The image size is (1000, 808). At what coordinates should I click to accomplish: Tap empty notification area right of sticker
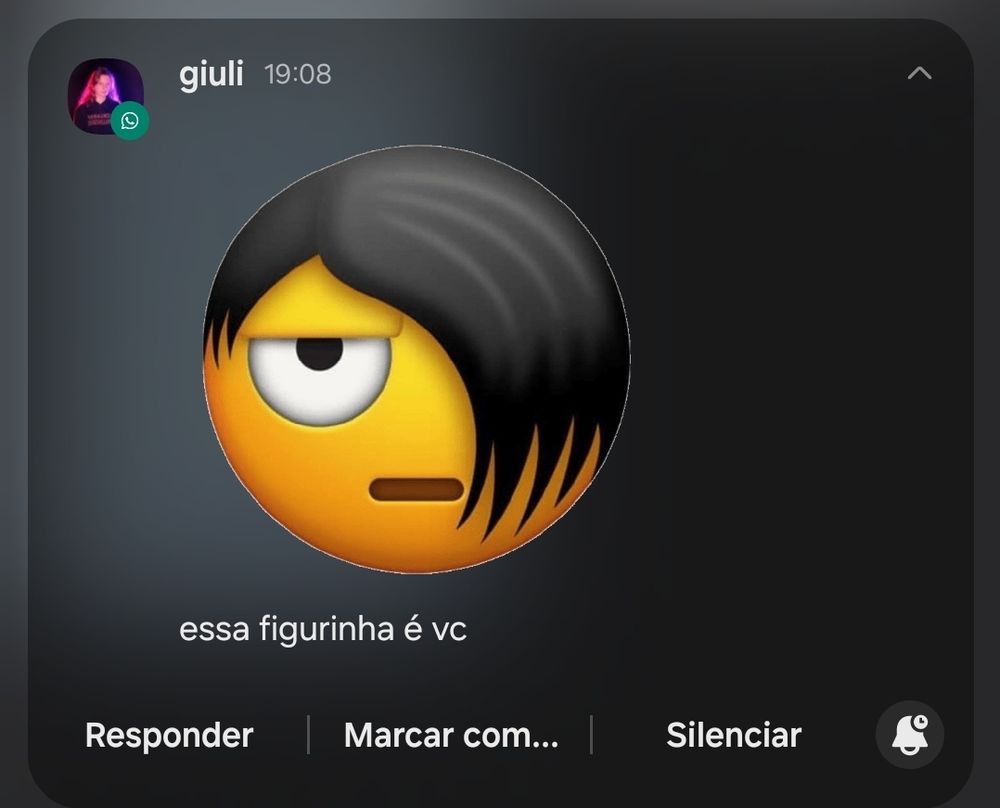coord(797,357)
